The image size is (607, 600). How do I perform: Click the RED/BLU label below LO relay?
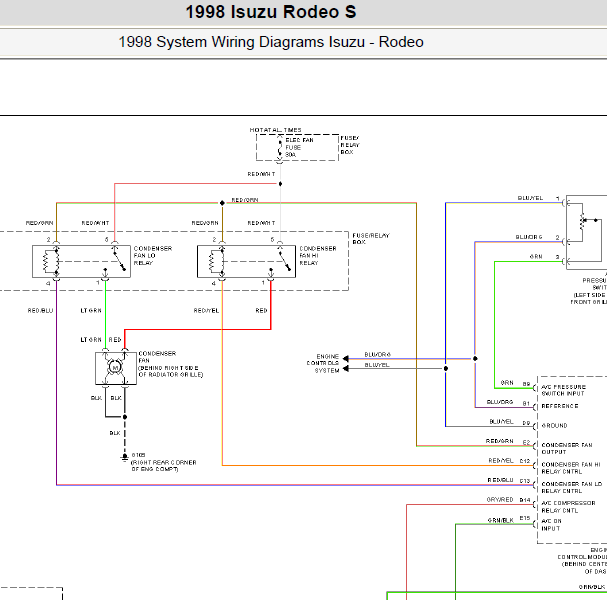[x=40, y=310]
